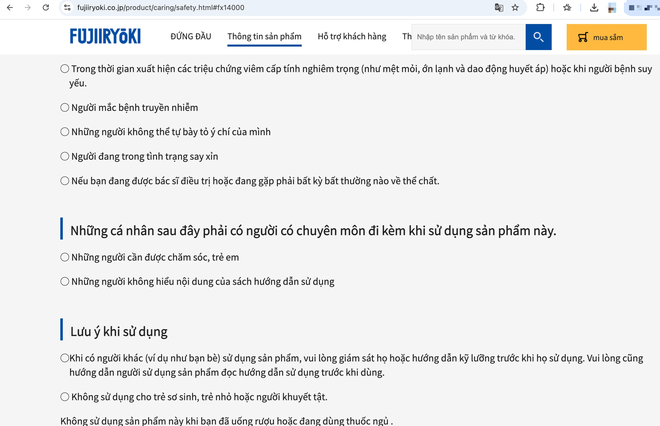The height and width of the screenshot is (426, 660).
Task: Click the translate page icon
Action: click(x=499, y=8)
